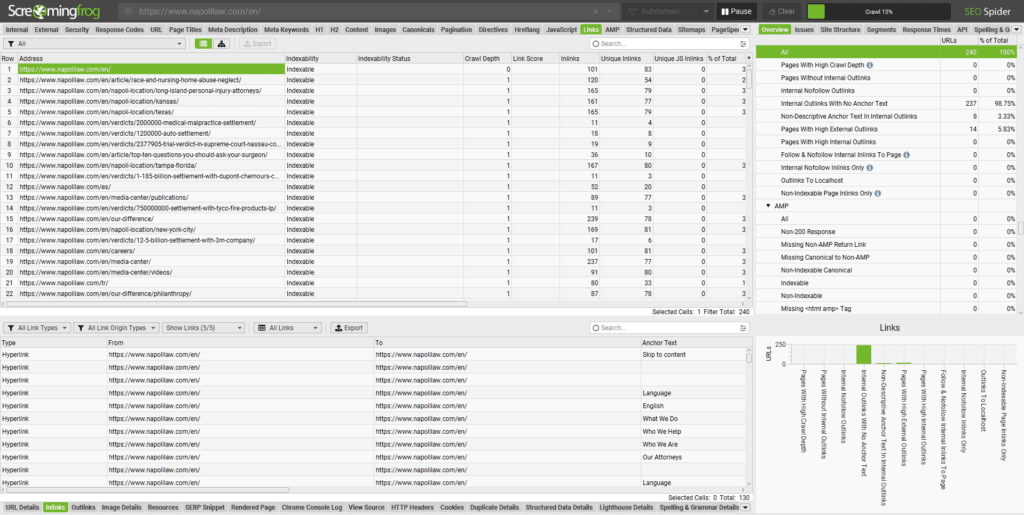Click Anchor Text column header in lower table

click(693, 342)
